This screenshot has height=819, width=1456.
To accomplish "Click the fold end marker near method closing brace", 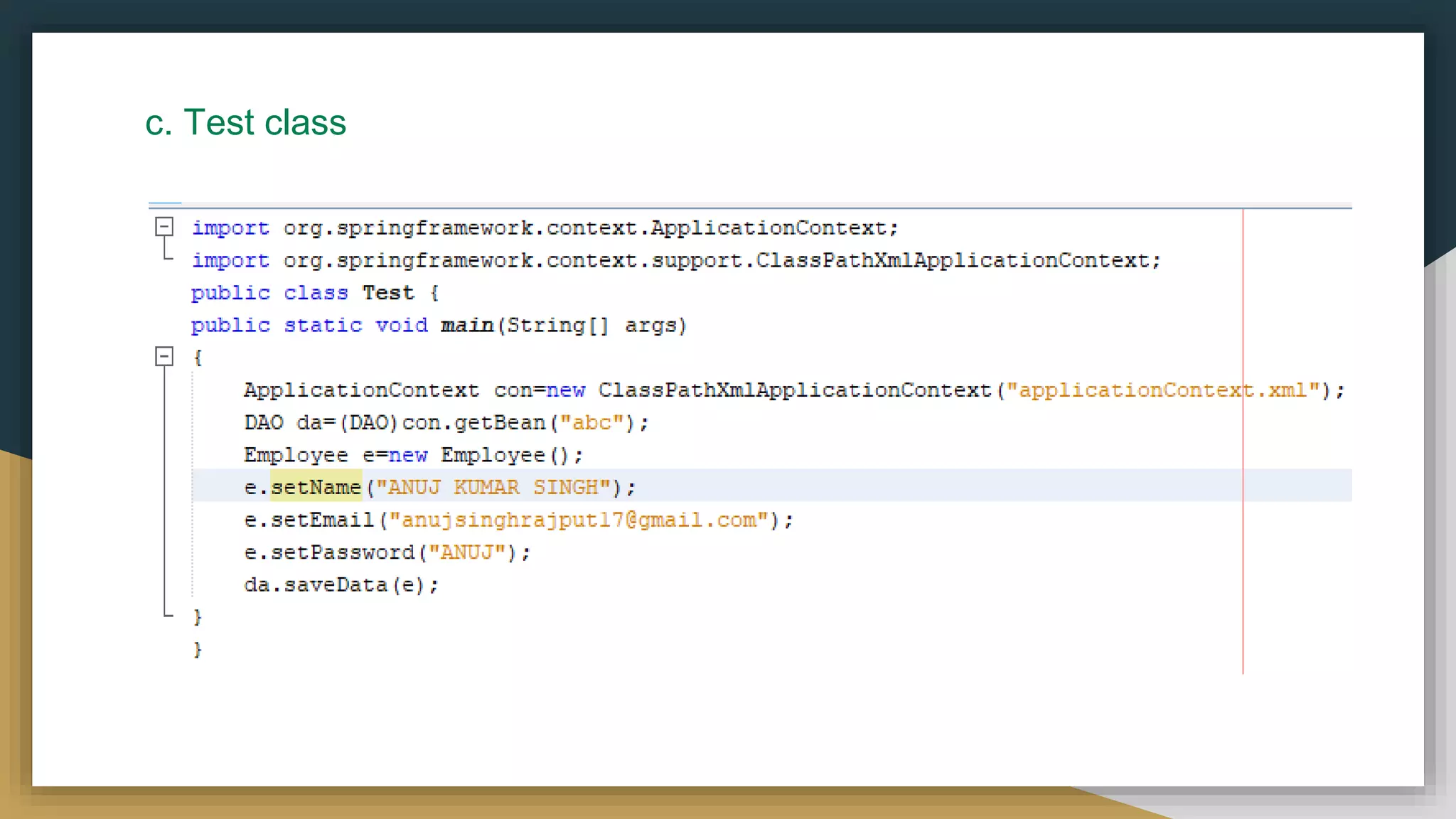I will click(x=167, y=615).
